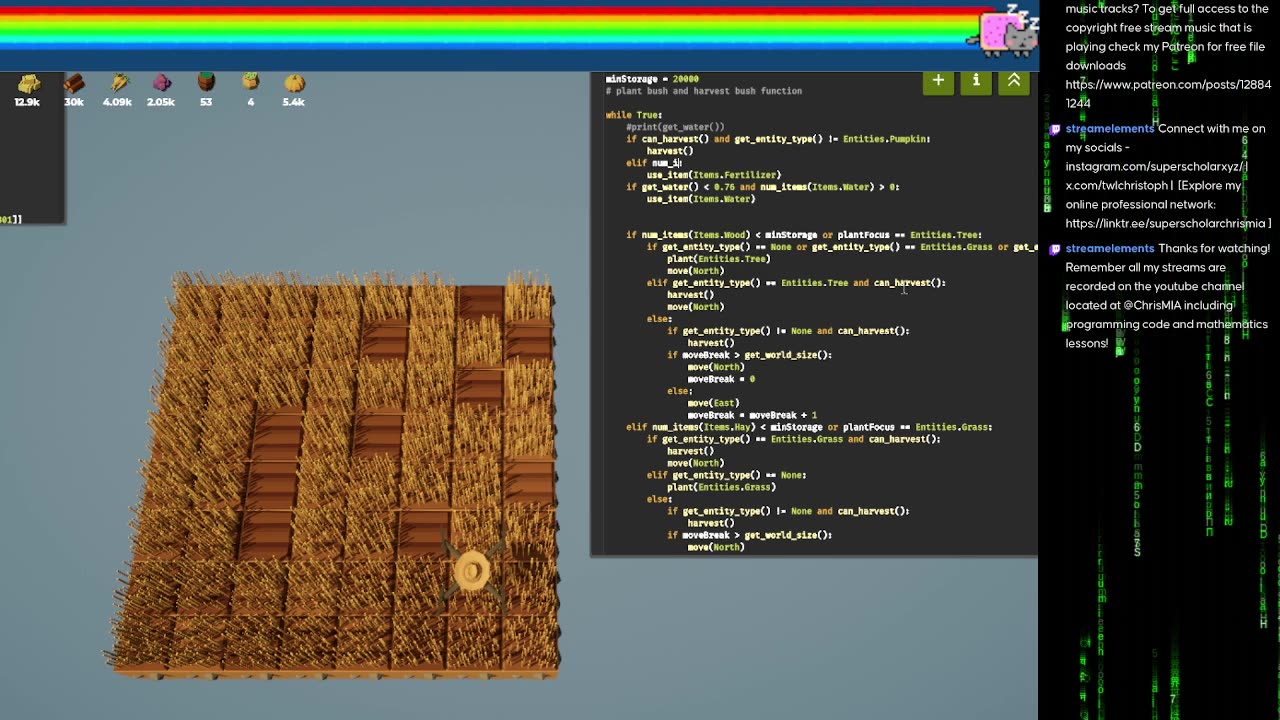Click 'elif num_items(Items.Hay)' code line
Viewport: 1280px width, 720px height.
[809, 427]
